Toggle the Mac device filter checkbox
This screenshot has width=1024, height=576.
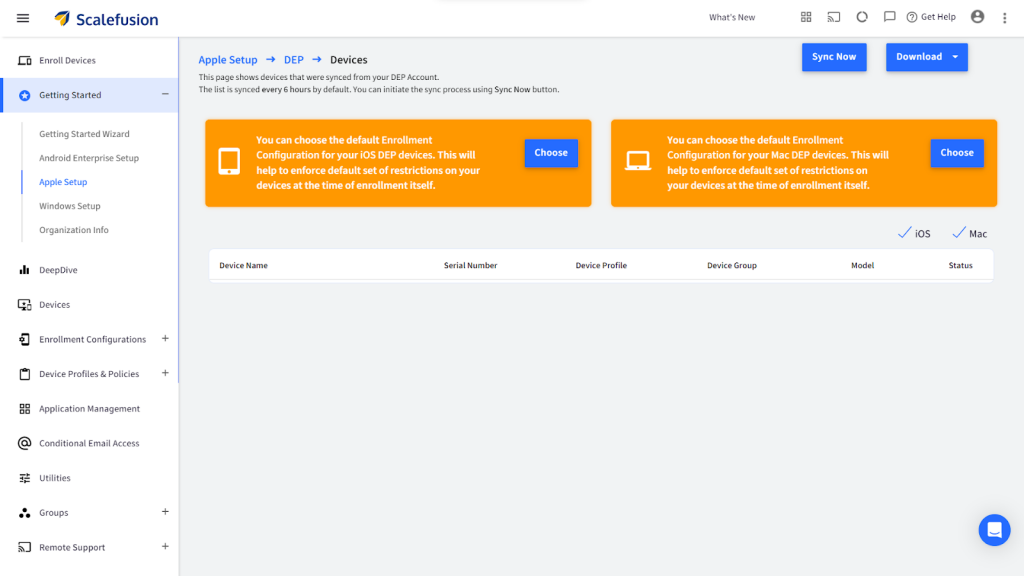click(x=959, y=233)
